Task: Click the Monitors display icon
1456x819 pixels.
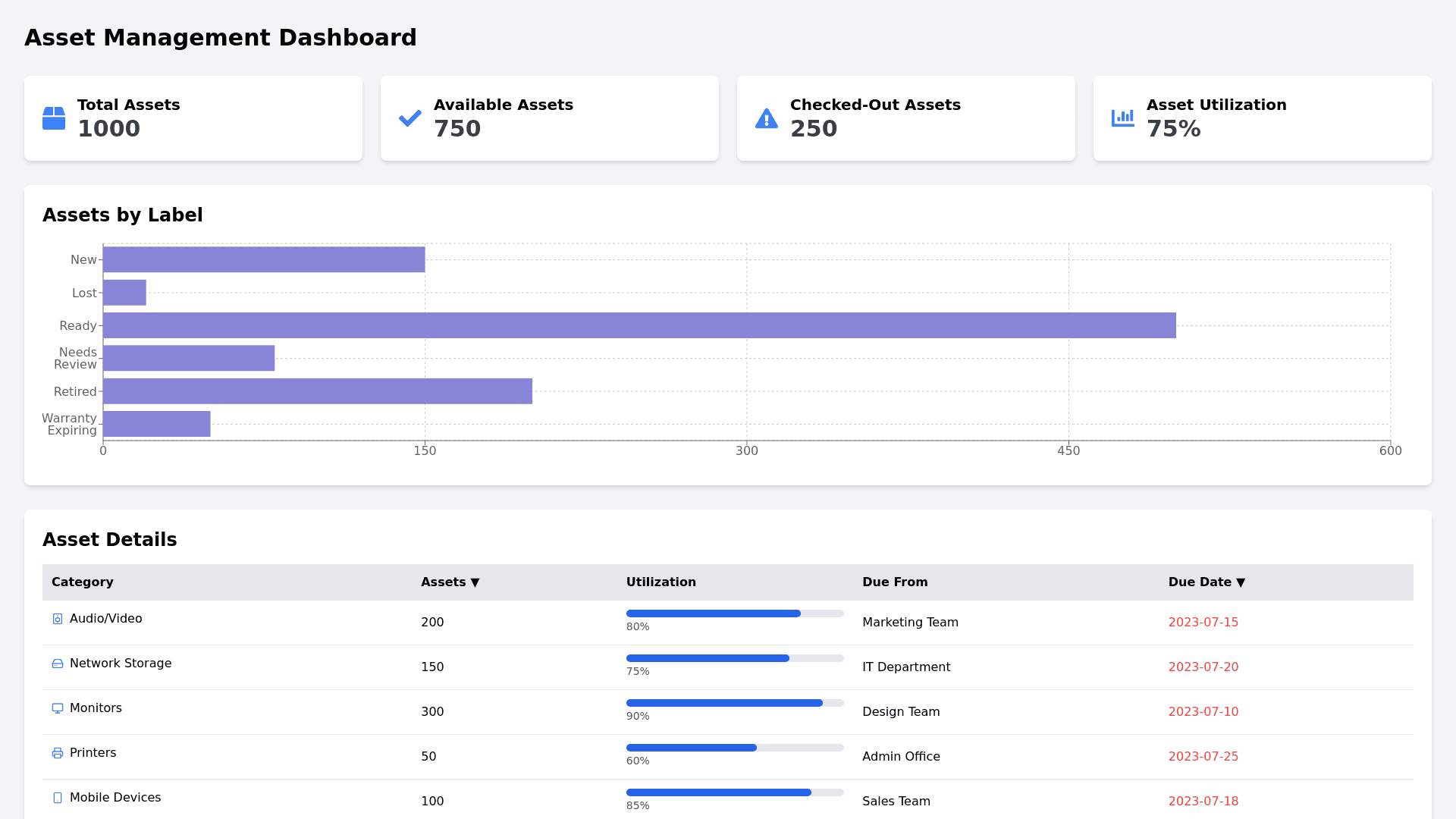Action: [58, 708]
